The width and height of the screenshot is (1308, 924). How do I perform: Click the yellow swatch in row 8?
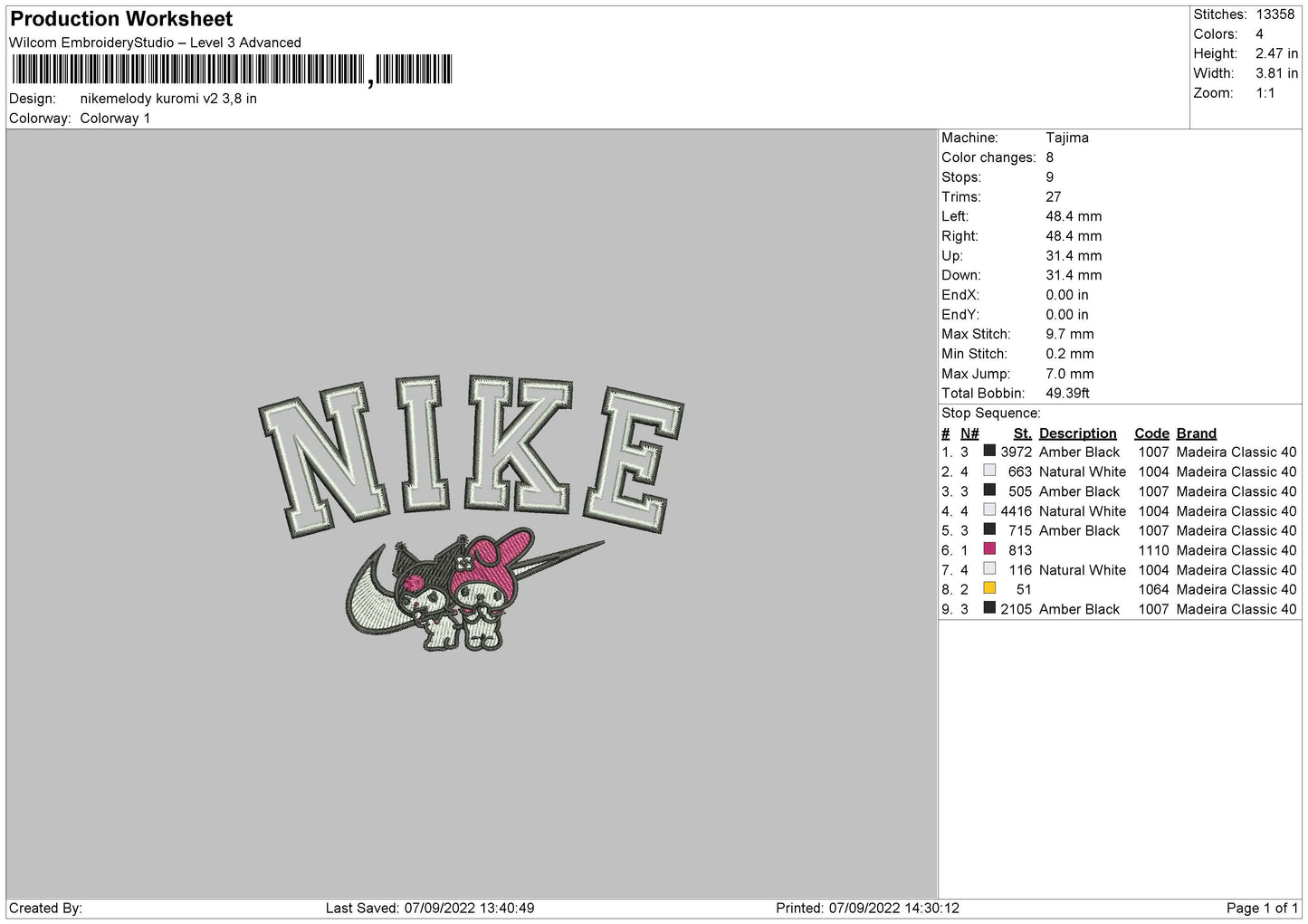click(x=989, y=588)
